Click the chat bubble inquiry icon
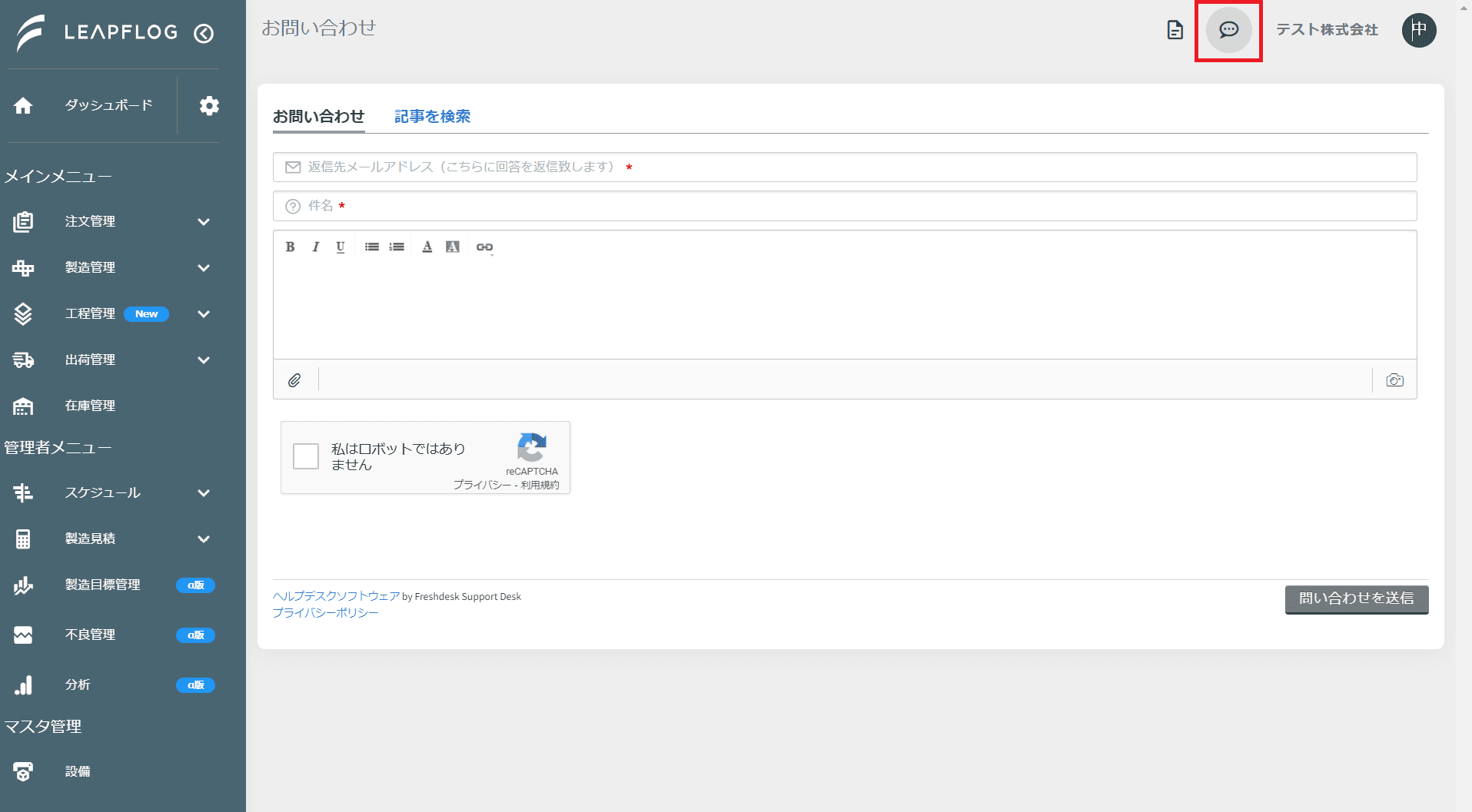The image size is (1472, 812). coord(1228,30)
